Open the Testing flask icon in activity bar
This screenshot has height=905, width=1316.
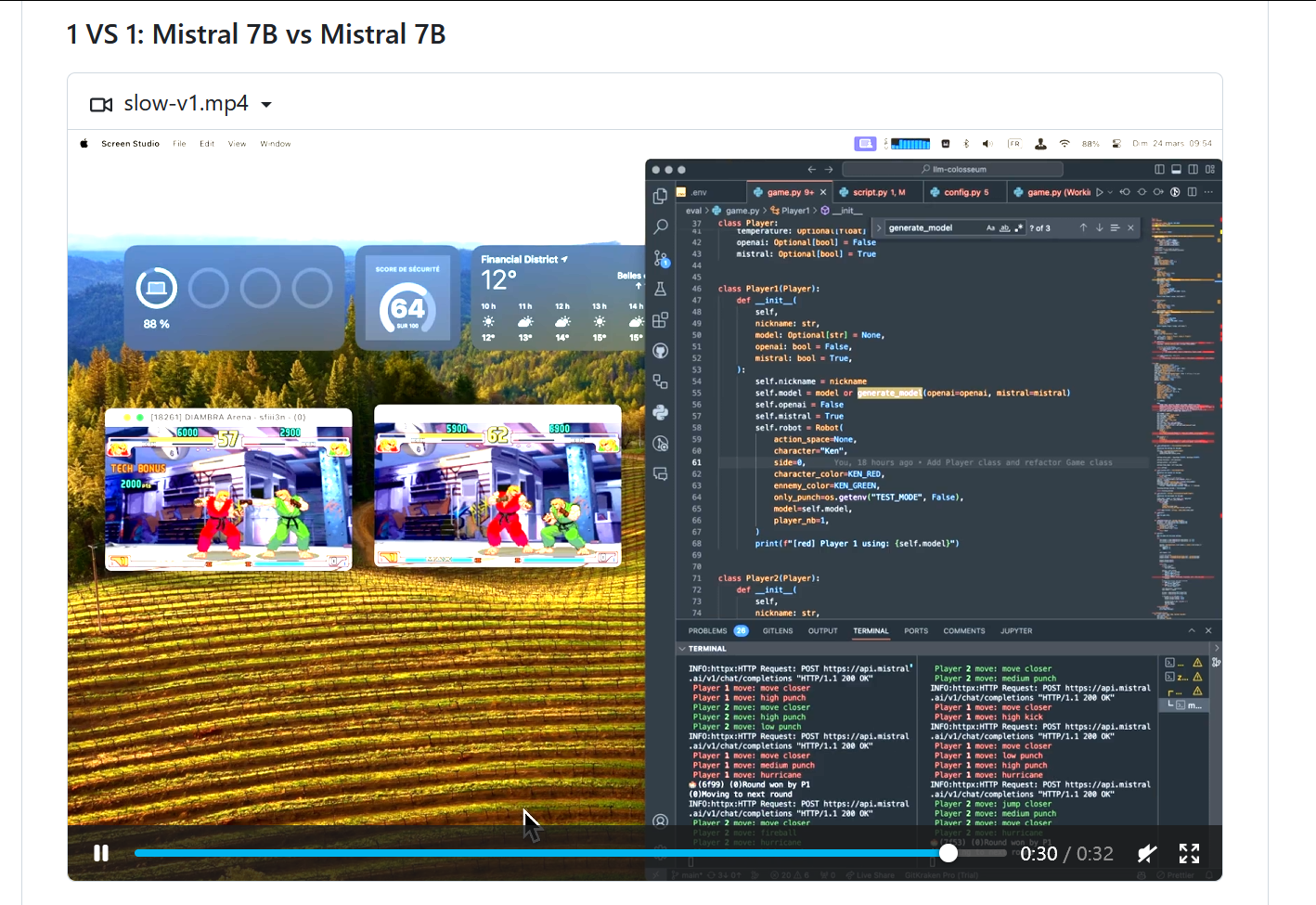660,289
